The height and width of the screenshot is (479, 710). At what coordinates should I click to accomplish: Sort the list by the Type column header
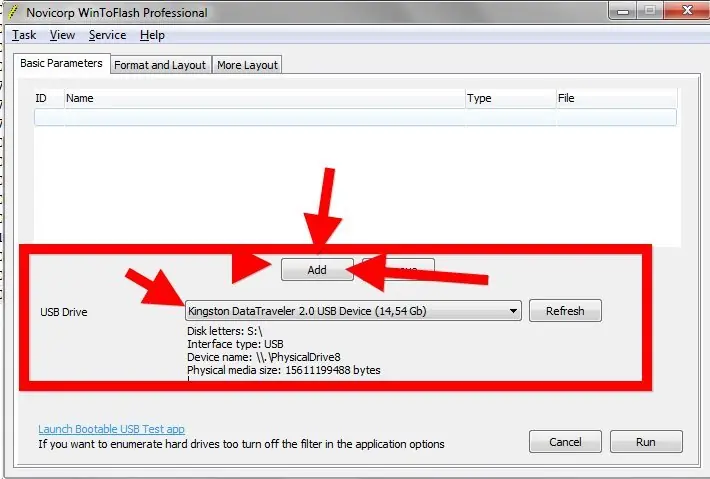coord(511,98)
